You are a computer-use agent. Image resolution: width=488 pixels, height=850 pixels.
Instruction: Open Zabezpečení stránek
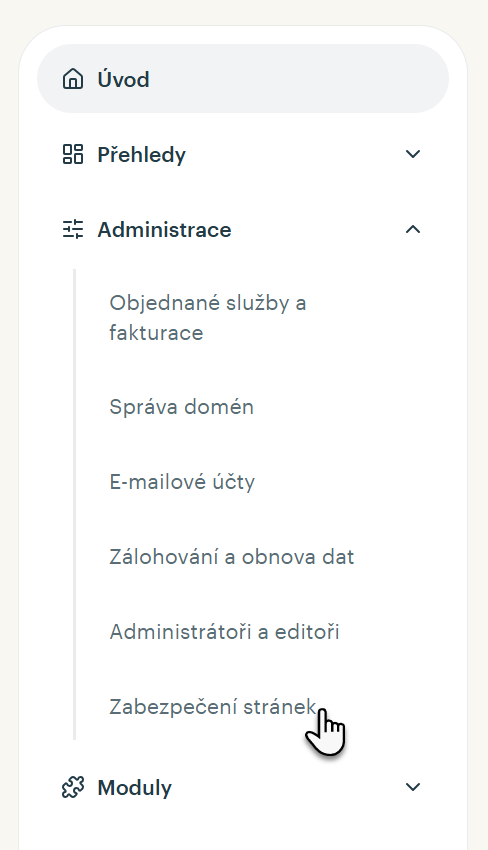213,707
